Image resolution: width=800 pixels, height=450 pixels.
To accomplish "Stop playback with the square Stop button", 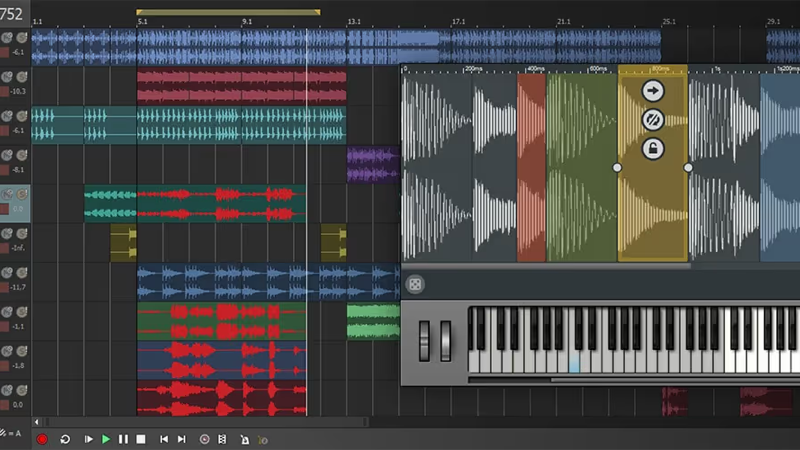I will click(141, 439).
